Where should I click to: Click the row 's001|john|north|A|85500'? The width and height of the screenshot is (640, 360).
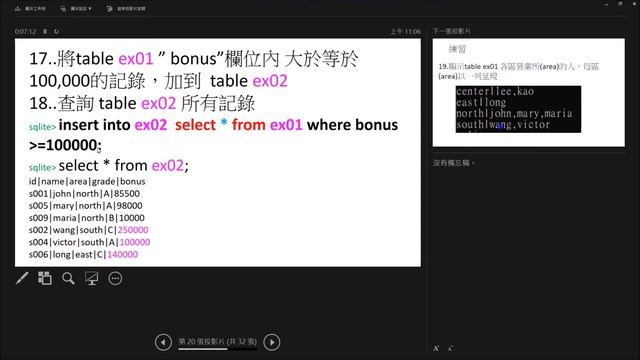pyautogui.click(x=84, y=193)
